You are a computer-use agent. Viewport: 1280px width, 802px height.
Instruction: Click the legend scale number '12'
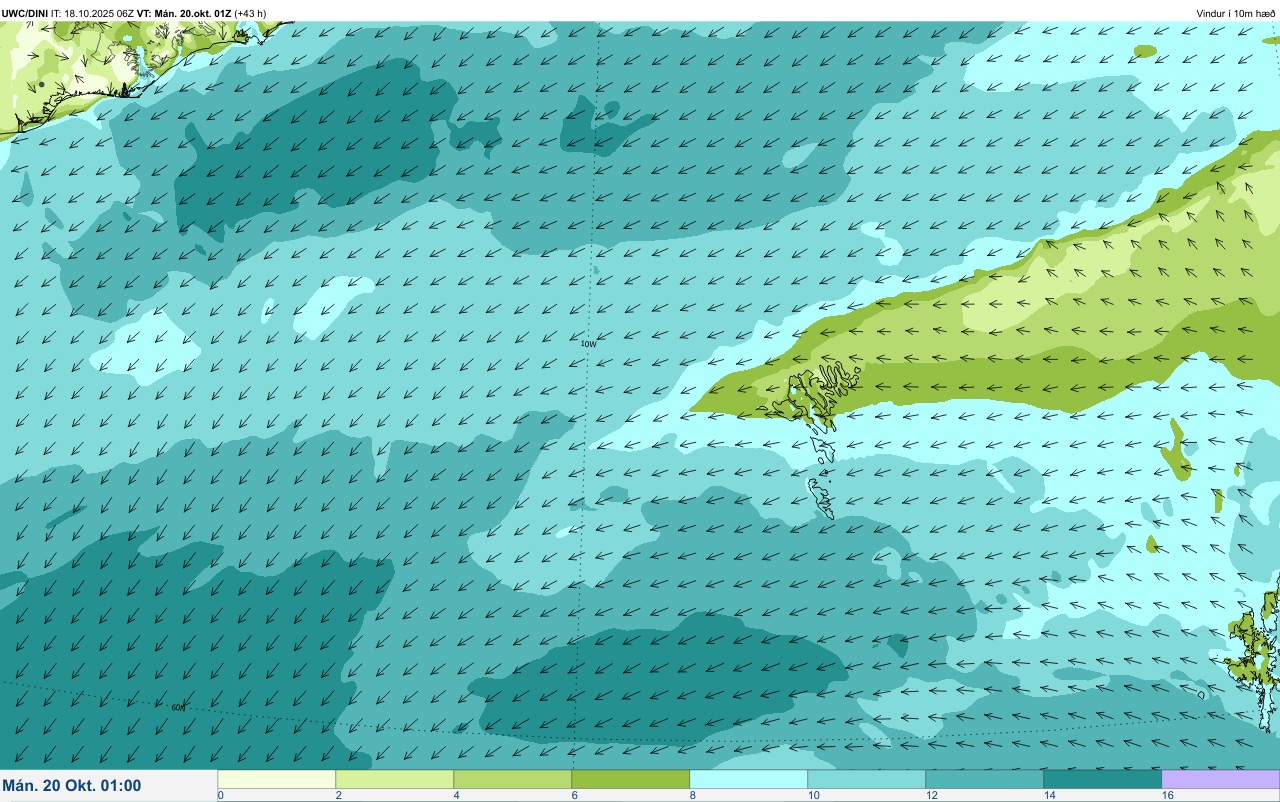[x=932, y=795]
